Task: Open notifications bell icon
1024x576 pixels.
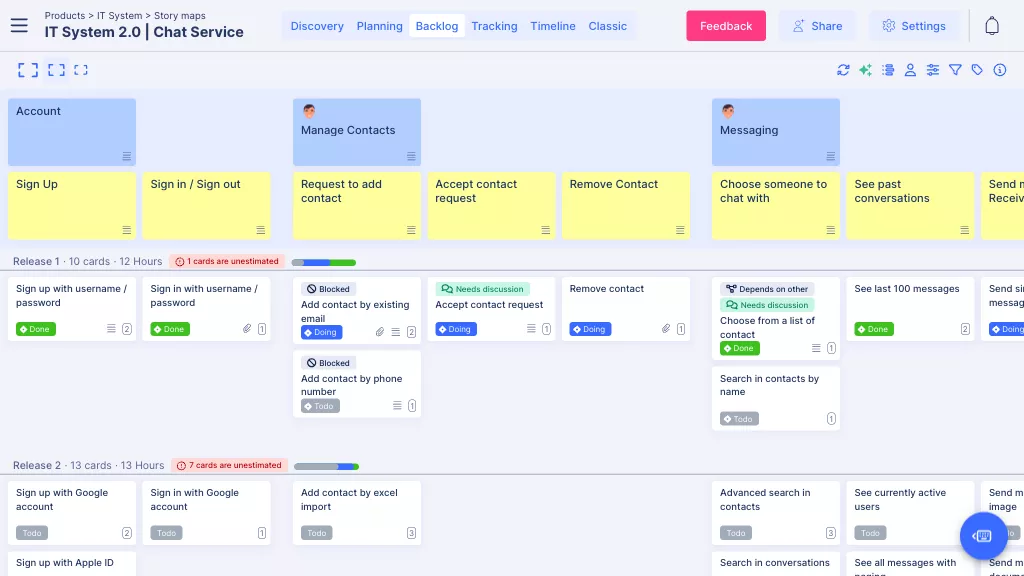Action: tap(992, 26)
